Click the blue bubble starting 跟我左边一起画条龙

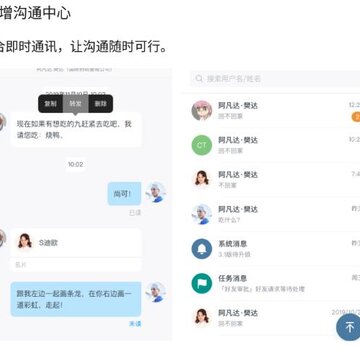[x=76, y=299]
